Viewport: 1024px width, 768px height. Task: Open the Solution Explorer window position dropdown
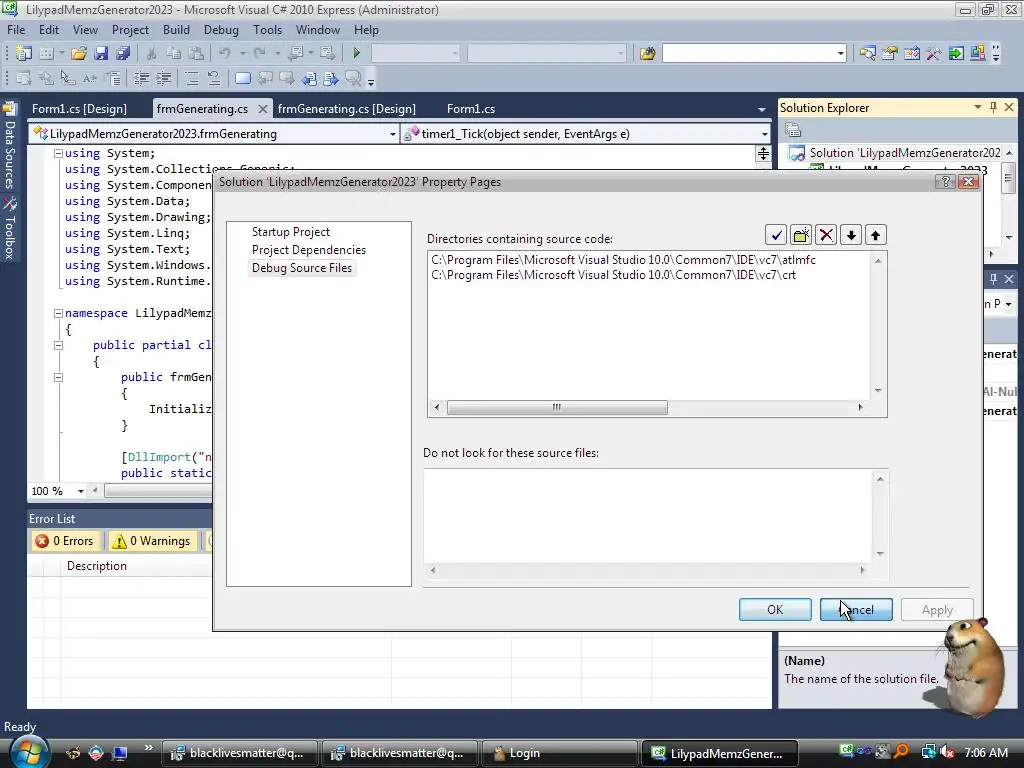(x=978, y=107)
